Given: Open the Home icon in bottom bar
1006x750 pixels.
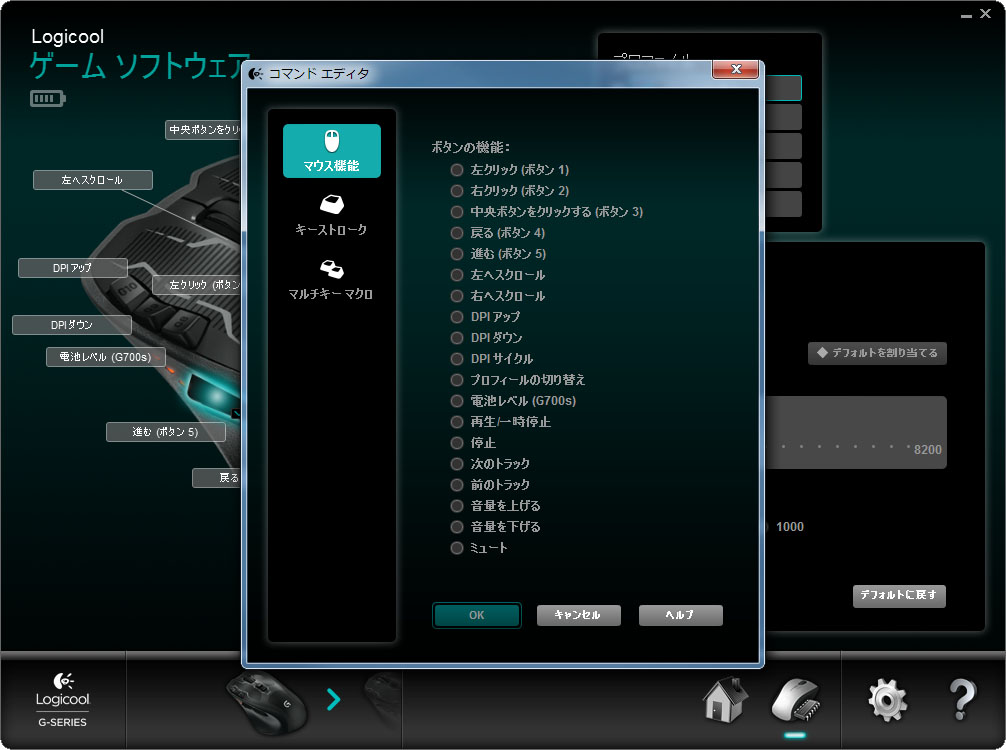Looking at the screenshot, I should click(725, 699).
